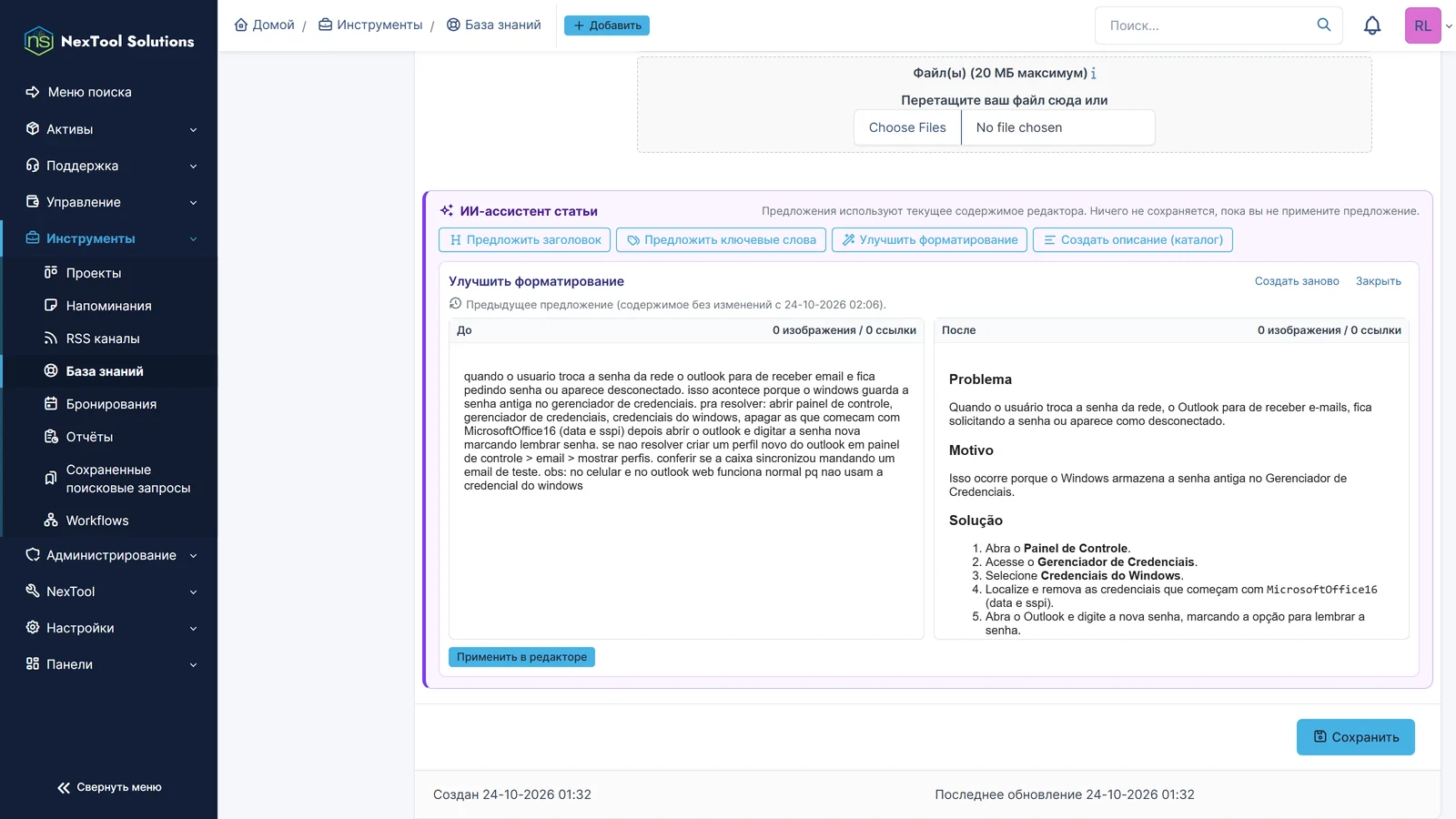Screen dimensions: 1456x819
Task: Click the Закрыть link
Action: point(1379,281)
